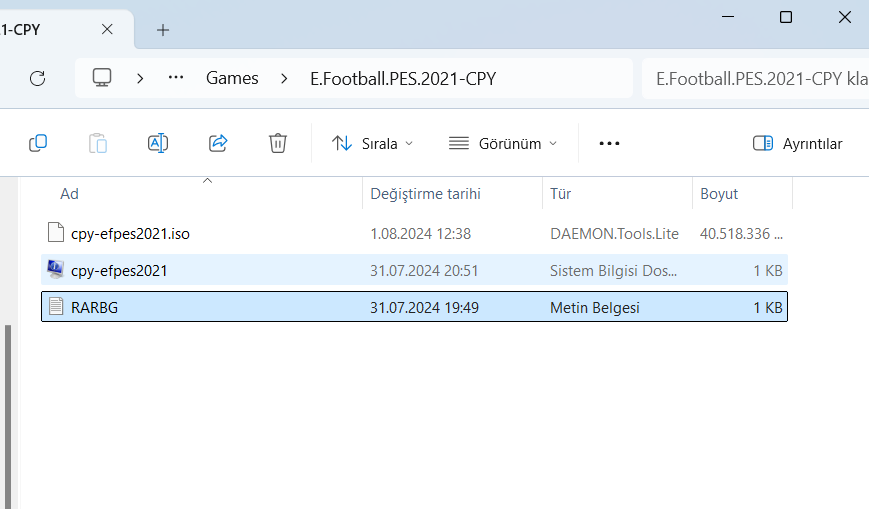
Task: Close the current 1-CPY tab
Action: [x=107, y=29]
